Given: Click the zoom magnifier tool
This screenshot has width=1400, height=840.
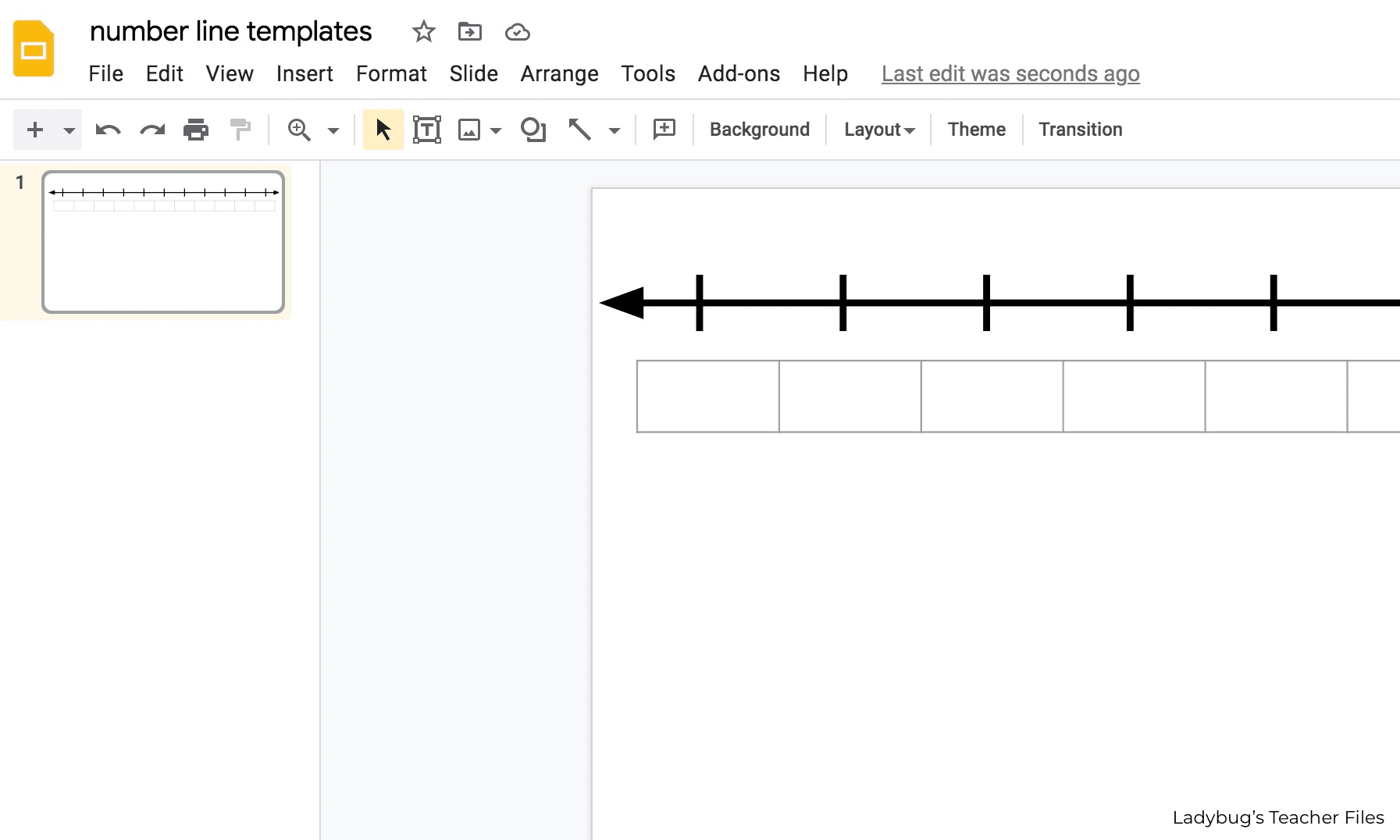Looking at the screenshot, I should (x=299, y=130).
